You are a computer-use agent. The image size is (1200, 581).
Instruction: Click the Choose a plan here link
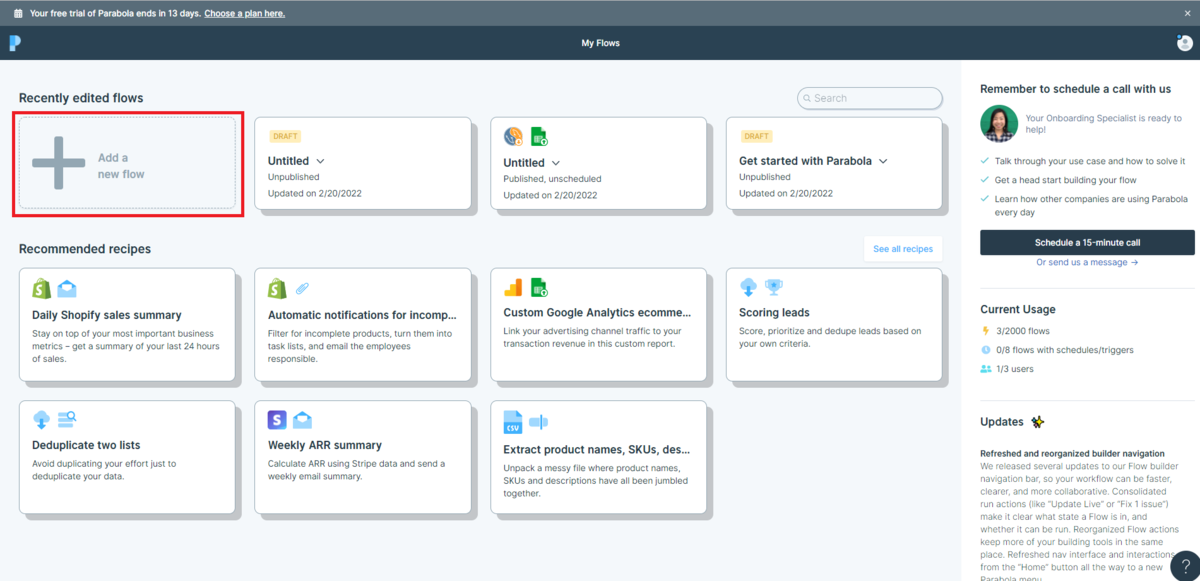coord(244,14)
